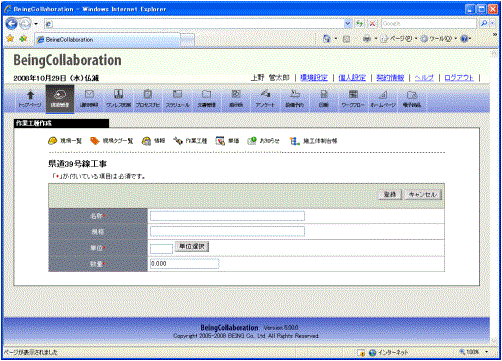The height and width of the screenshot is (361, 502).
Task: Open the Print button dropdown arrow
Action: point(376,39)
